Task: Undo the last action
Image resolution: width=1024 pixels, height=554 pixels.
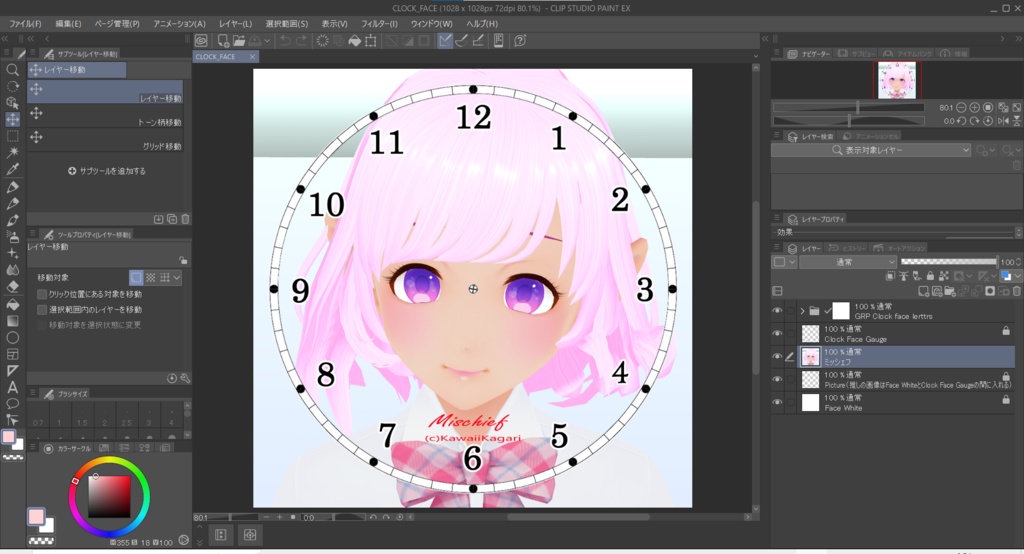Action: 285,41
